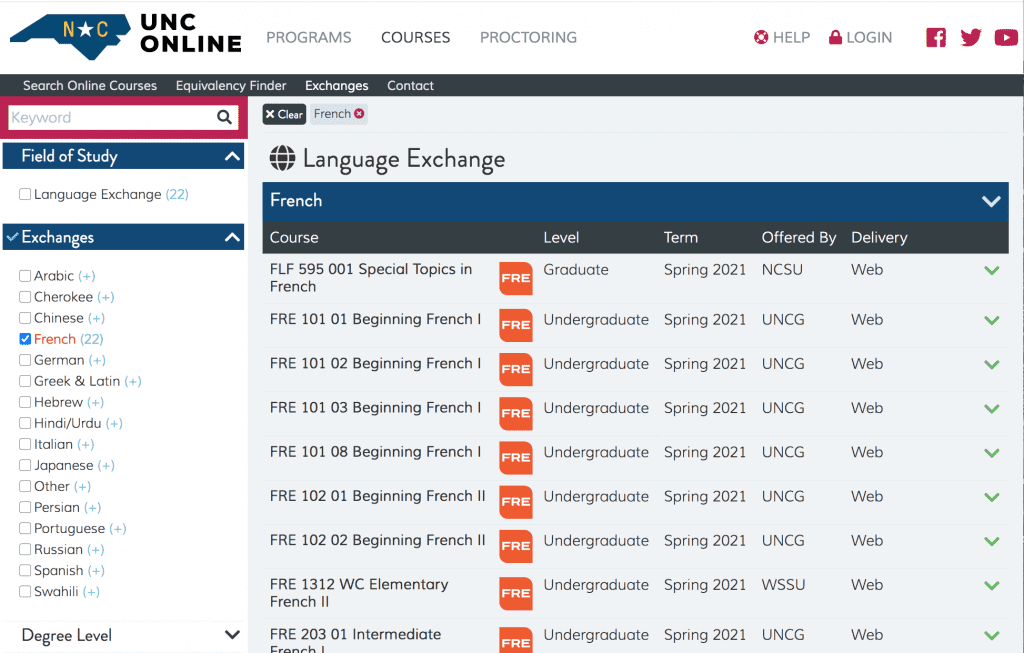Expand Arabic sub-options with its plus
The image size is (1024, 653).
click(x=87, y=276)
